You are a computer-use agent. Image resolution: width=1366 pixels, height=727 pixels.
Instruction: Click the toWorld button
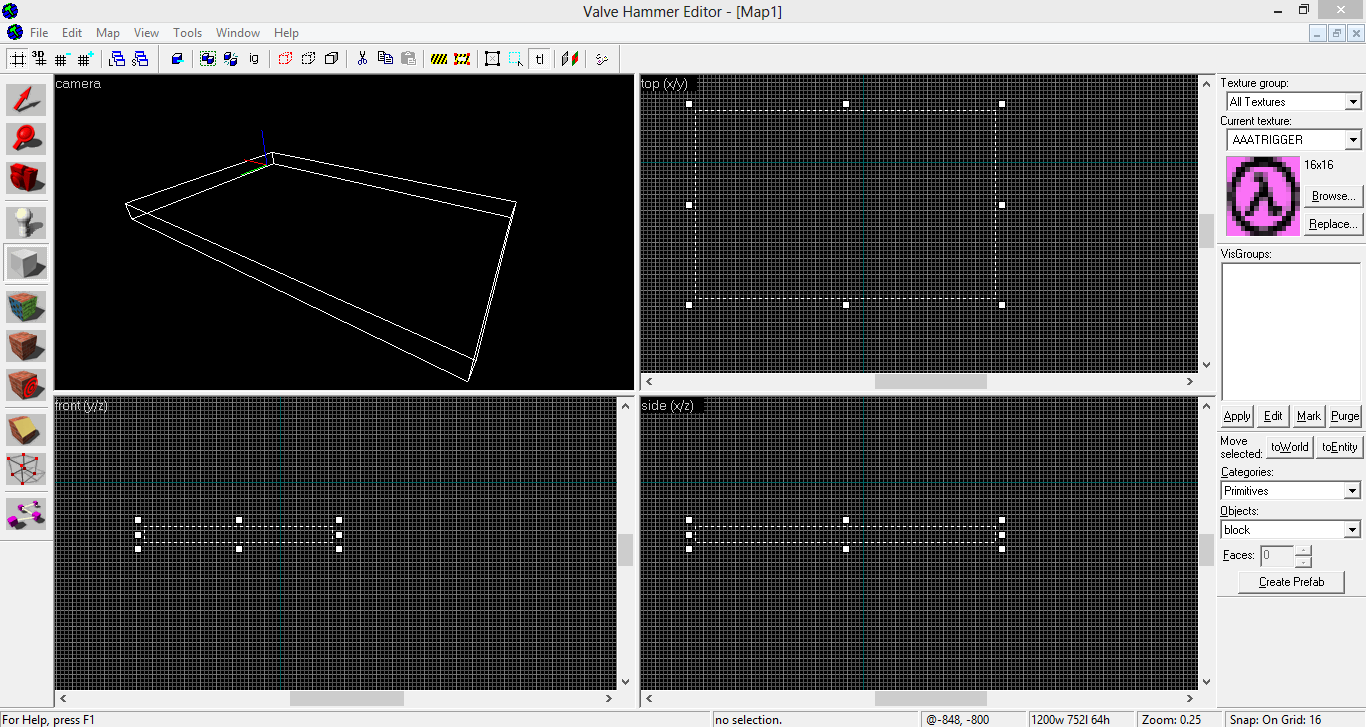1290,447
